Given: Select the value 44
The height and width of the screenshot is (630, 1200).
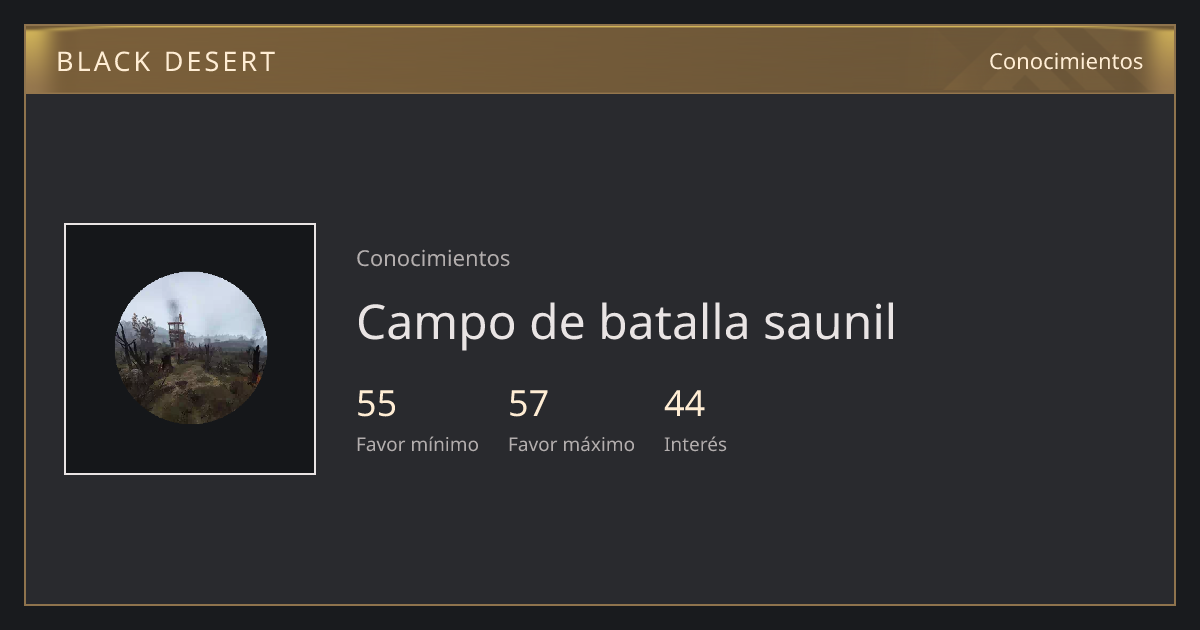Looking at the screenshot, I should tap(684, 404).
